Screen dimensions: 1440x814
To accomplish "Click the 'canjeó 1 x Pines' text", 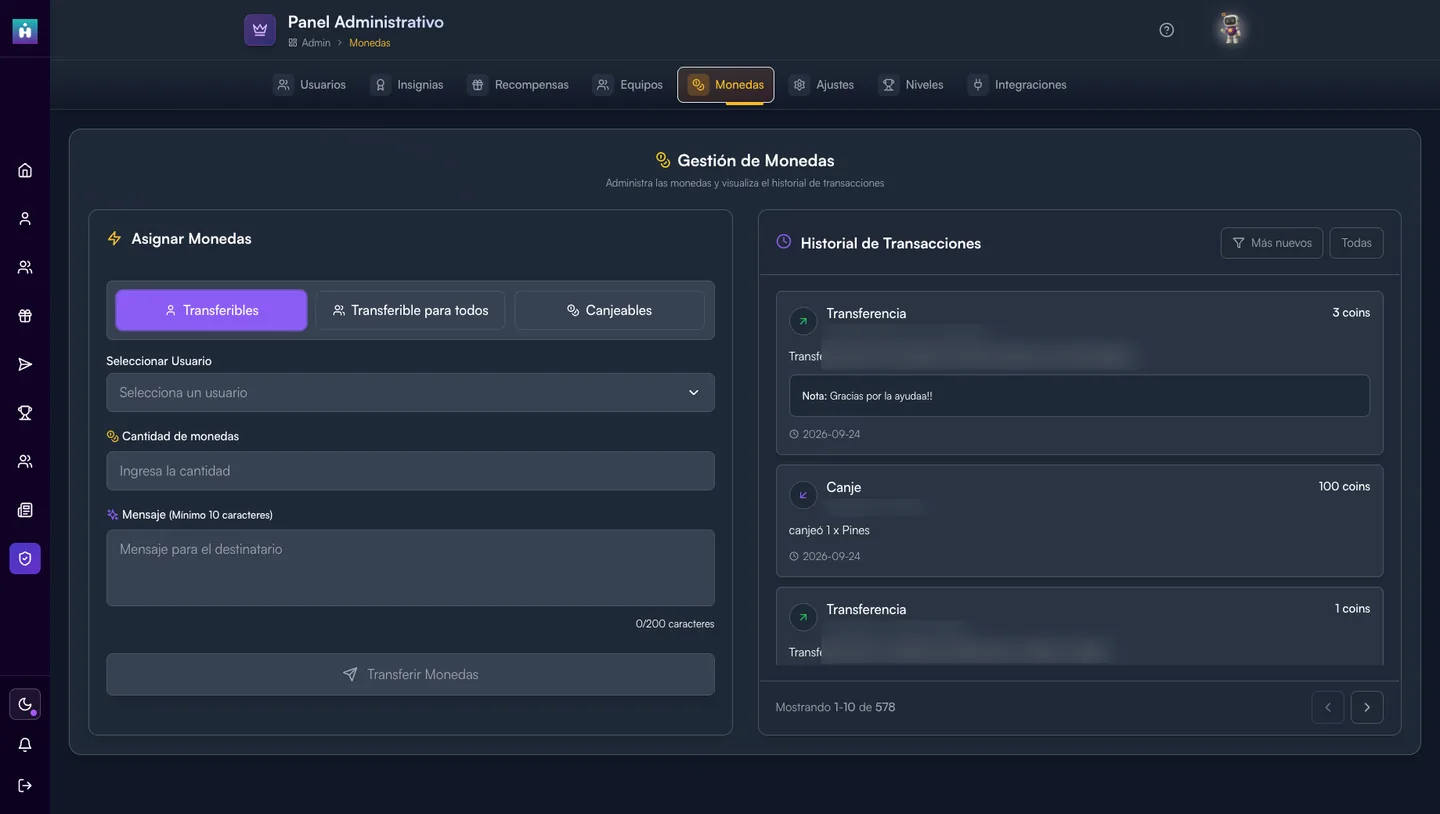I will point(829,530).
